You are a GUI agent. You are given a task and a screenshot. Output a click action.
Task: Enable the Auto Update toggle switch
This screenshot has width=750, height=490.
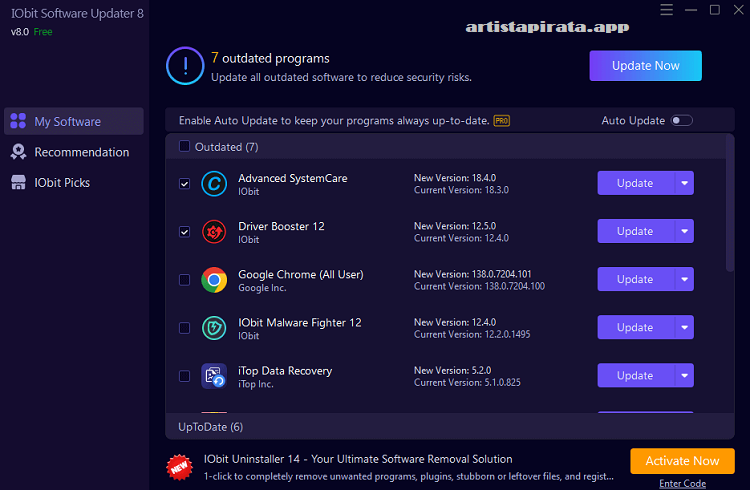681,121
